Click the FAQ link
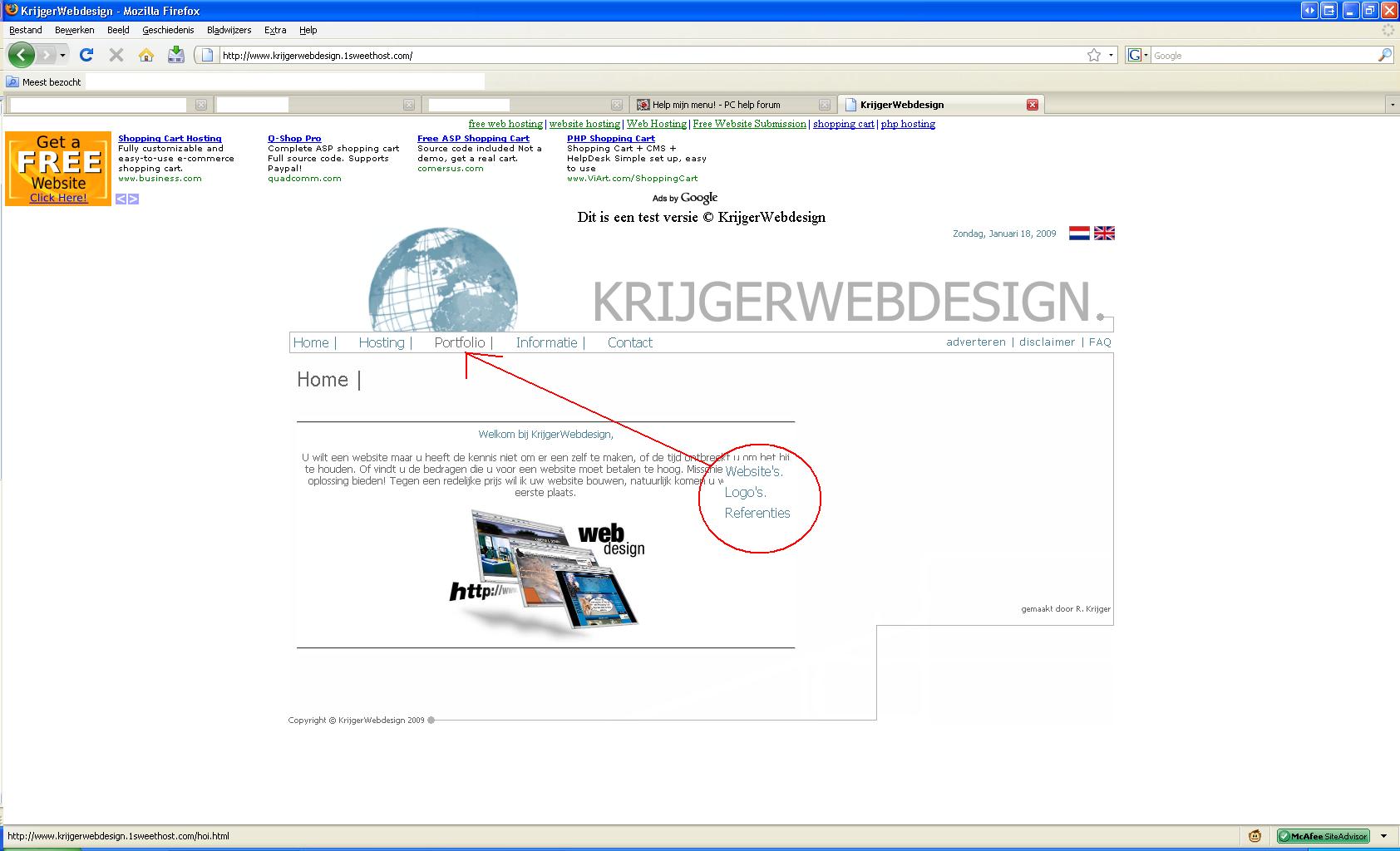This screenshot has height=851, width=1400. click(x=1100, y=342)
